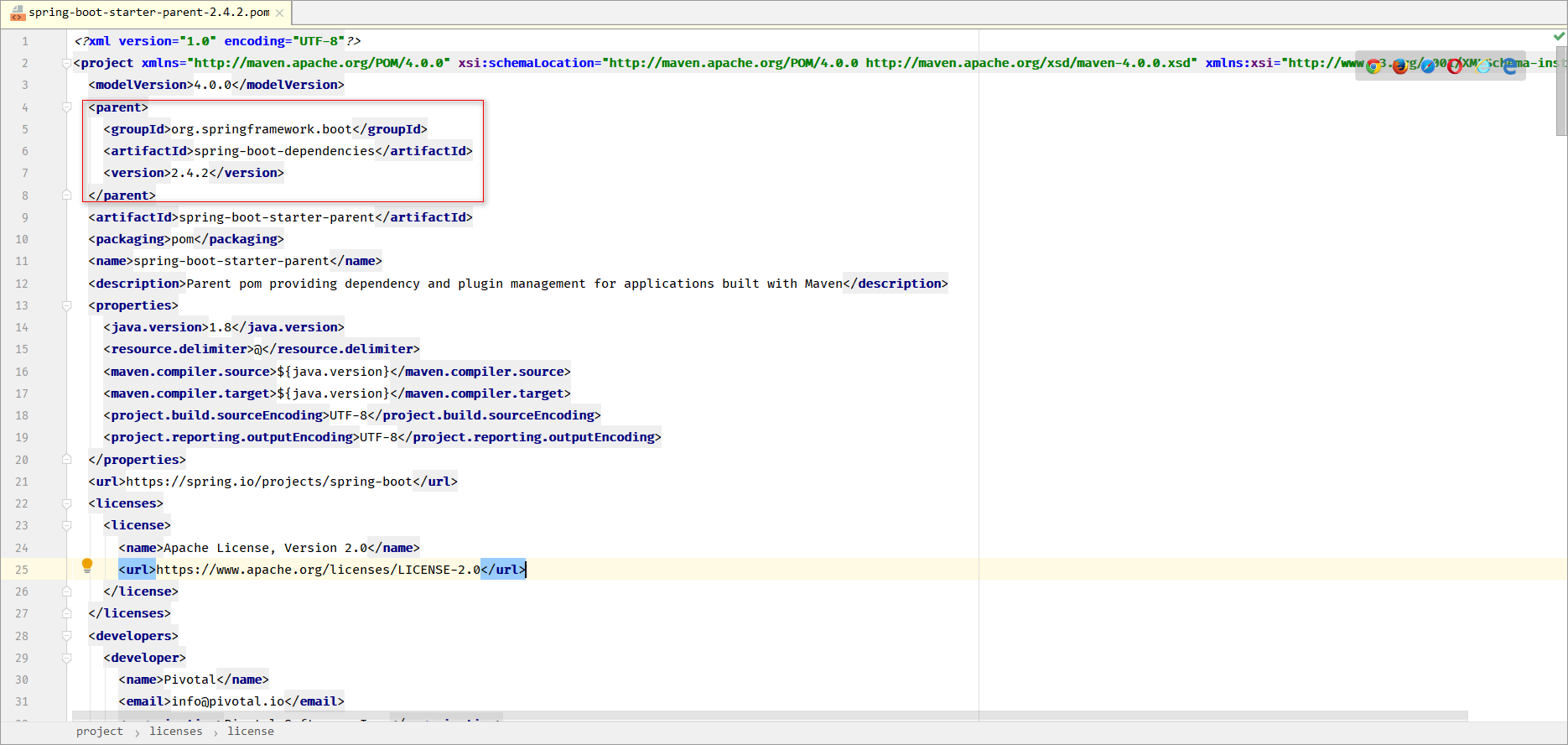Viewport: 1568px width, 745px height.
Task: Click the green inspection checkmark indicator
Action: (1559, 36)
